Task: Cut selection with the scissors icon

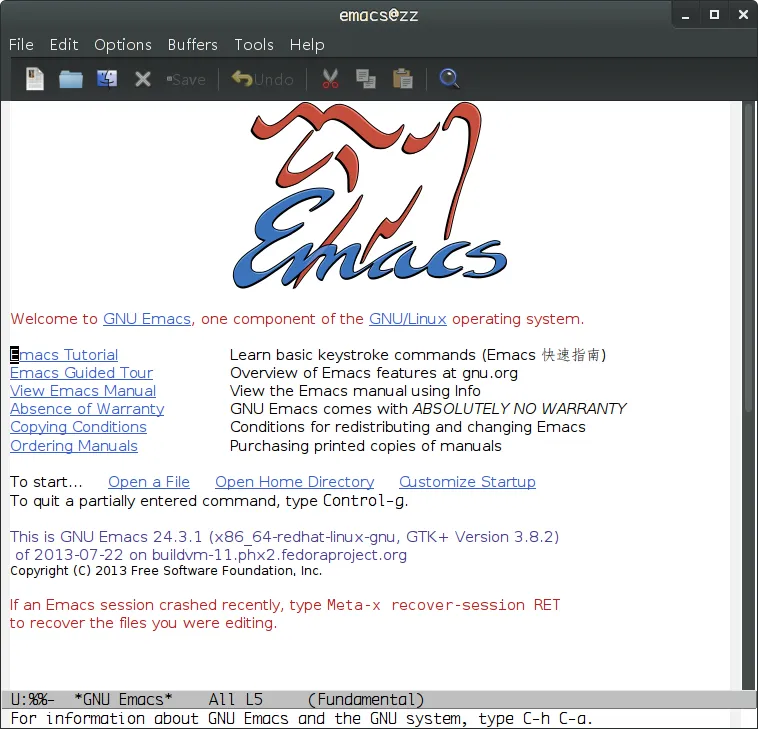Action: coord(330,79)
